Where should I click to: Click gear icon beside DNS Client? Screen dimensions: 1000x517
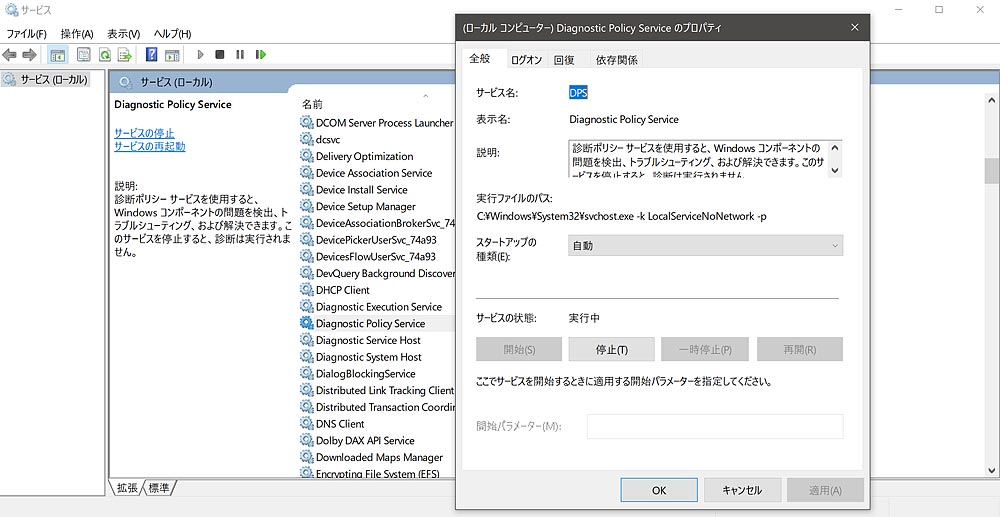(x=307, y=424)
